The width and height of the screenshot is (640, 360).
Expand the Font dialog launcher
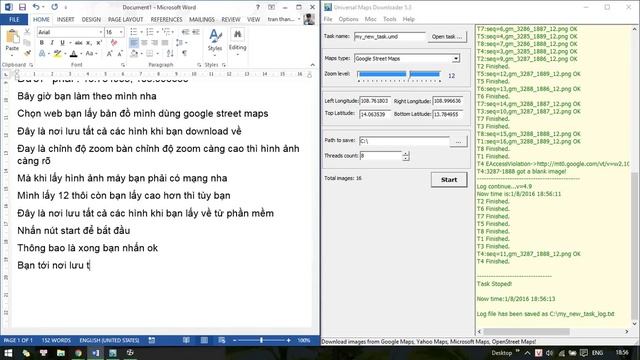pos(123,65)
